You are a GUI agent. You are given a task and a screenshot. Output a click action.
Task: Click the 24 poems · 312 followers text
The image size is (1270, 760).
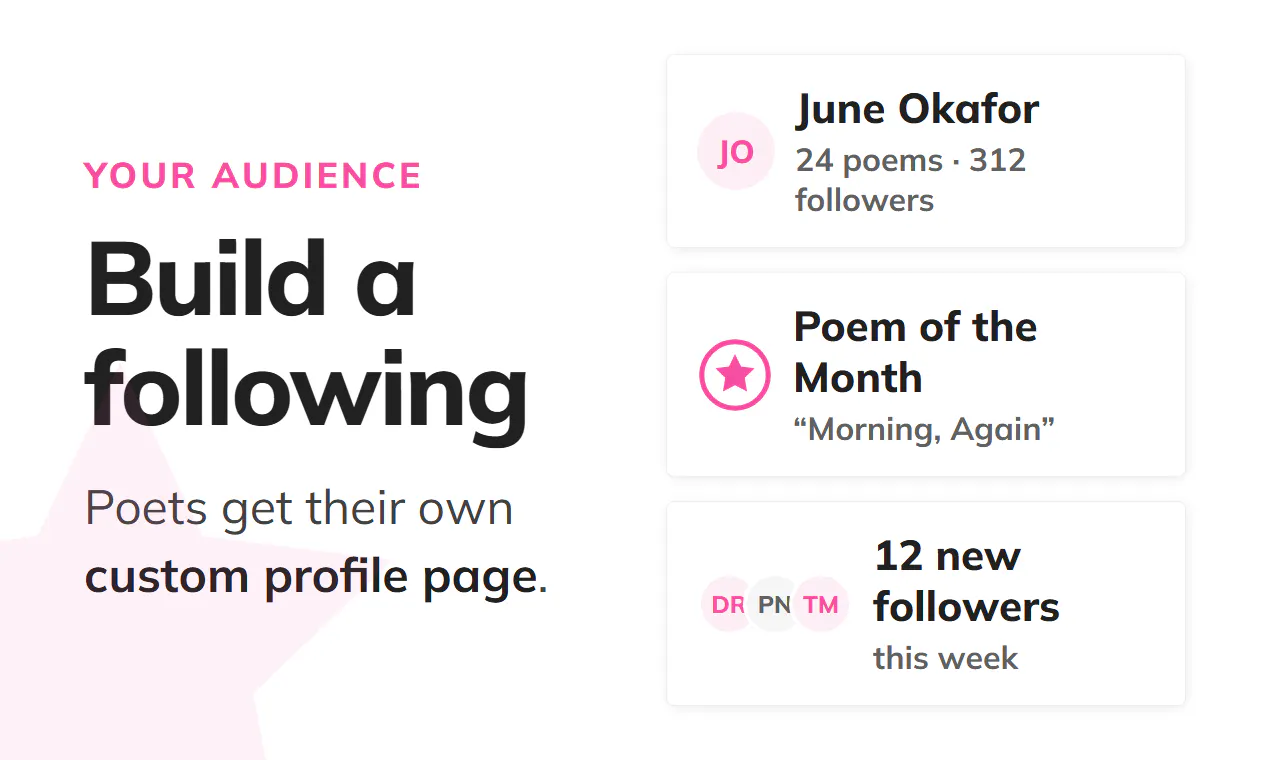point(910,180)
